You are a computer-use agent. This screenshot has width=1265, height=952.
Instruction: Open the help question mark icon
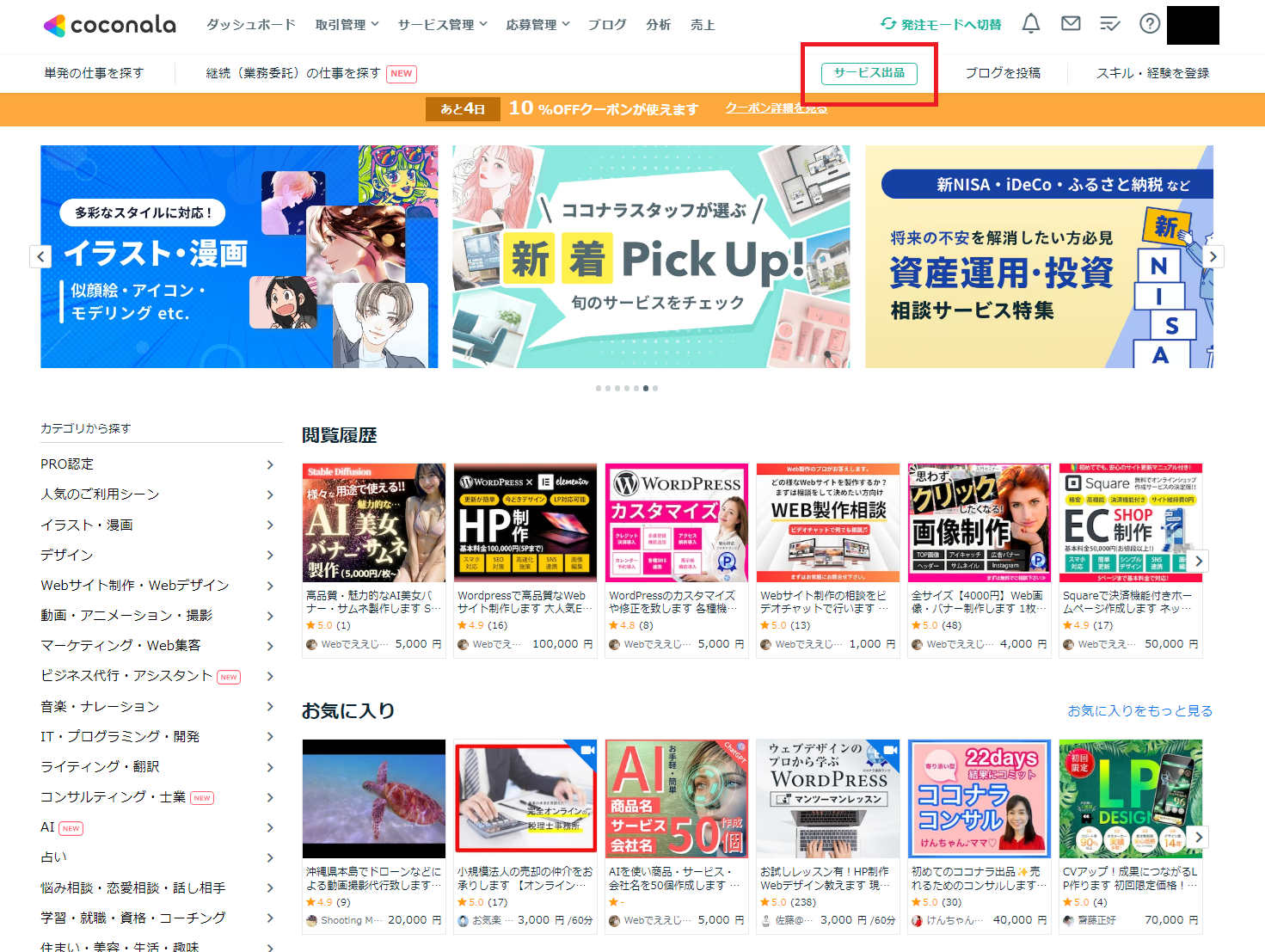click(1150, 24)
